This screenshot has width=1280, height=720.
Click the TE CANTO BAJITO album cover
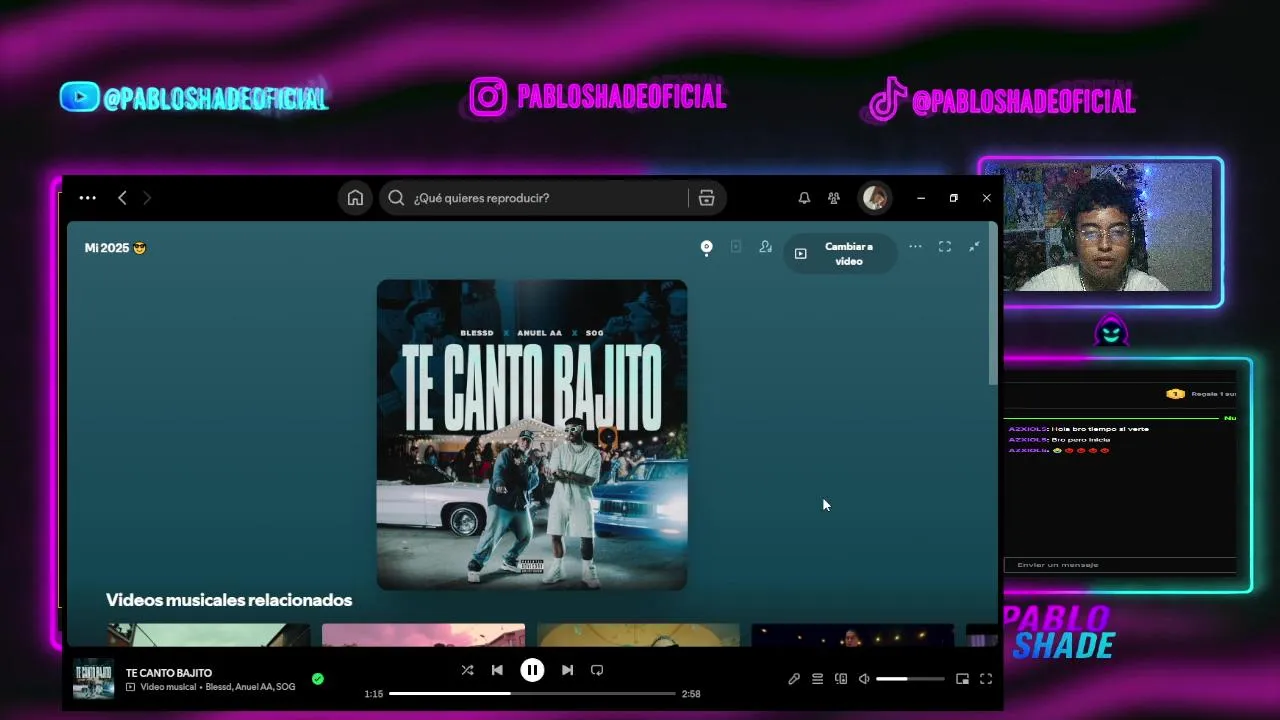pos(532,435)
